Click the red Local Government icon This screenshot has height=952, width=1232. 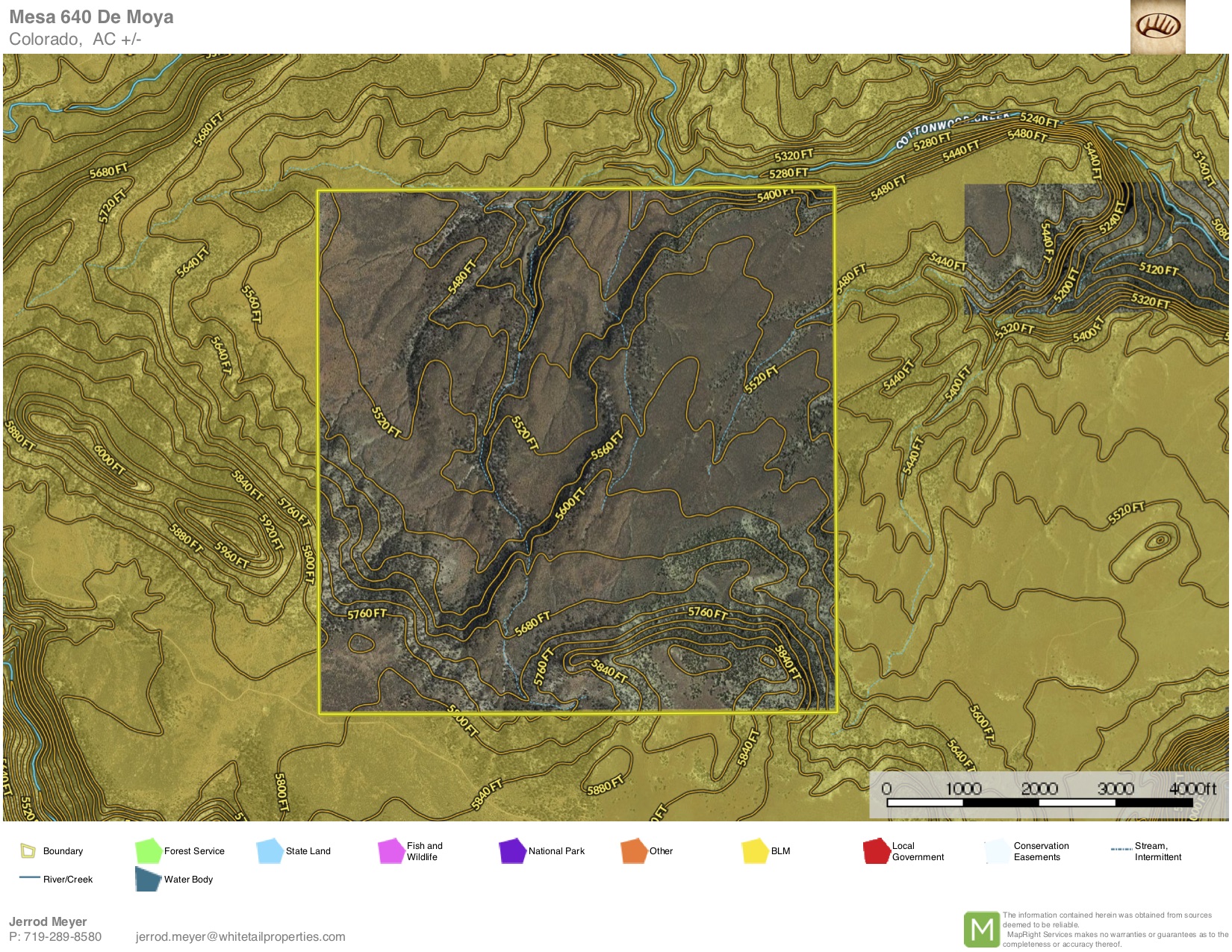(x=876, y=851)
